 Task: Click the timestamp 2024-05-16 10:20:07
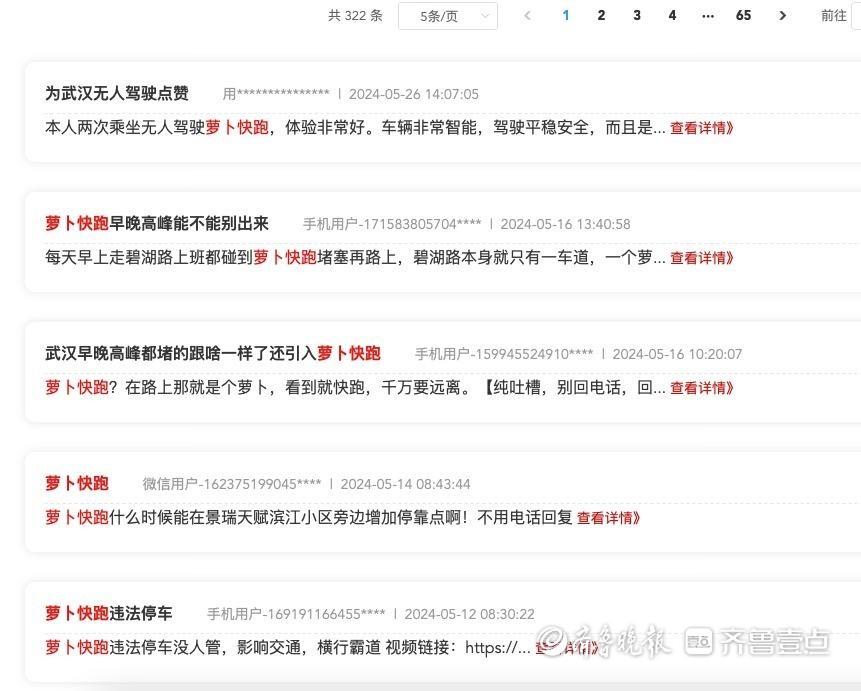(678, 354)
